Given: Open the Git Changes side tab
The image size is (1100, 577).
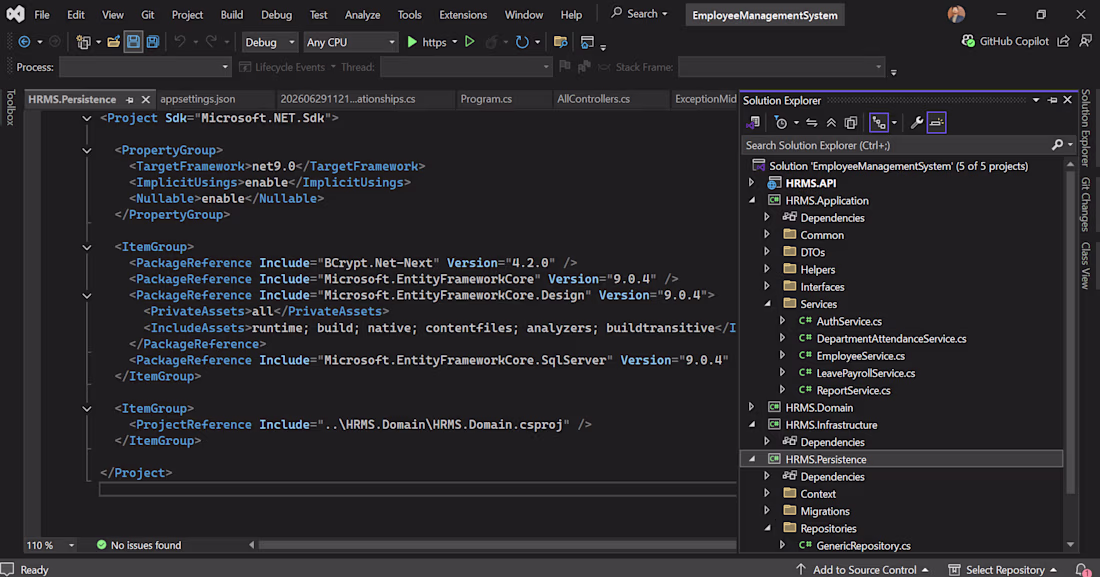Looking at the screenshot, I should [x=1085, y=204].
